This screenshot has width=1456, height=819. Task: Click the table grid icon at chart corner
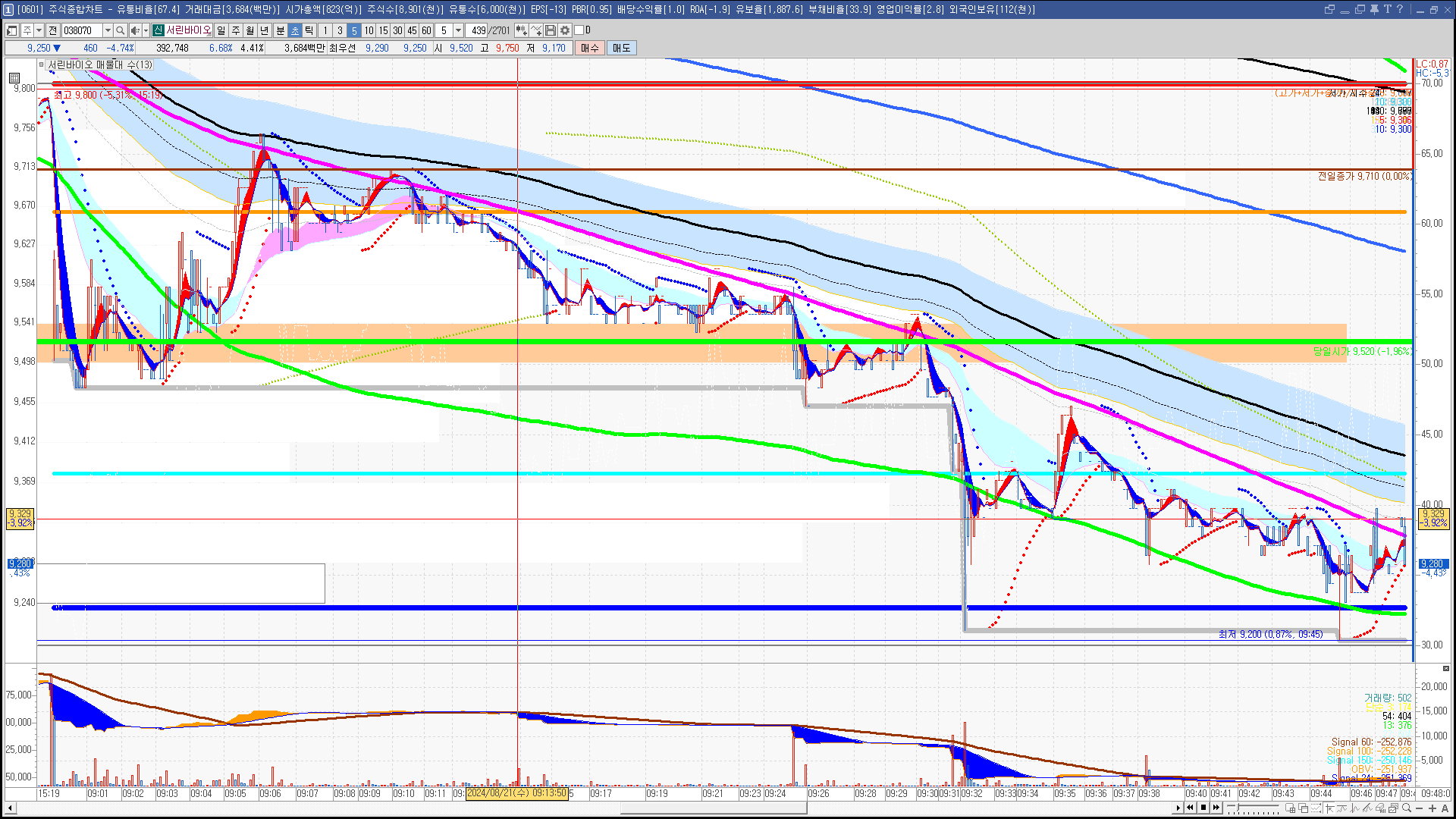[x=14, y=77]
